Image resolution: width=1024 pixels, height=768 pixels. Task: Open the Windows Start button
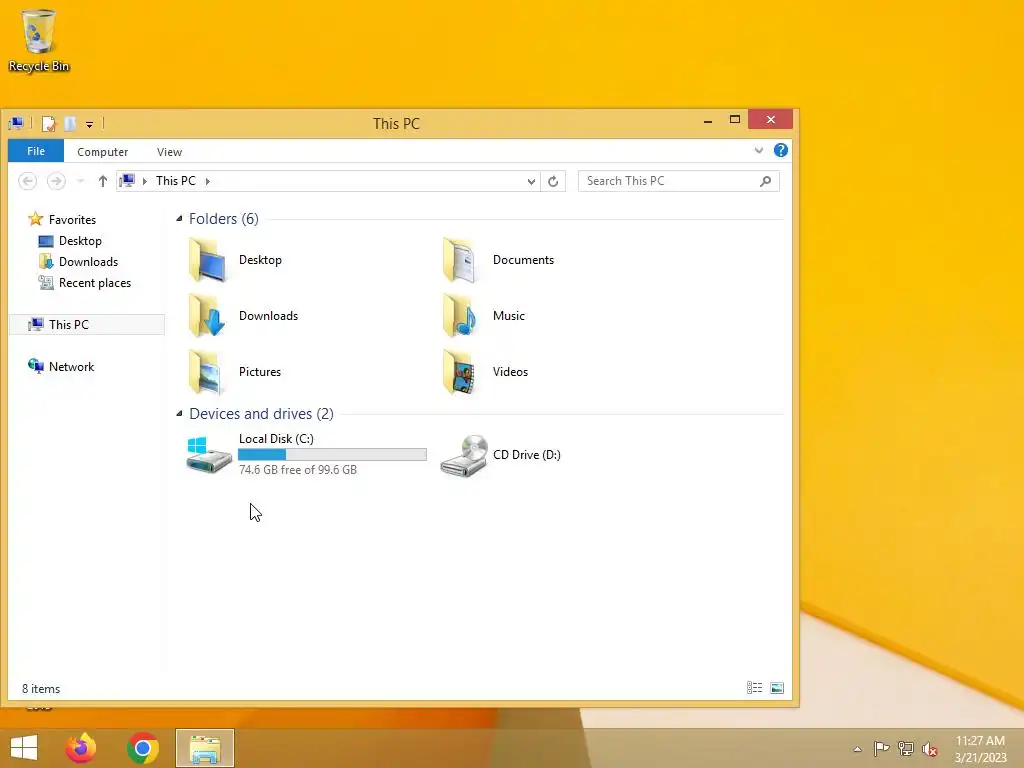click(24, 748)
